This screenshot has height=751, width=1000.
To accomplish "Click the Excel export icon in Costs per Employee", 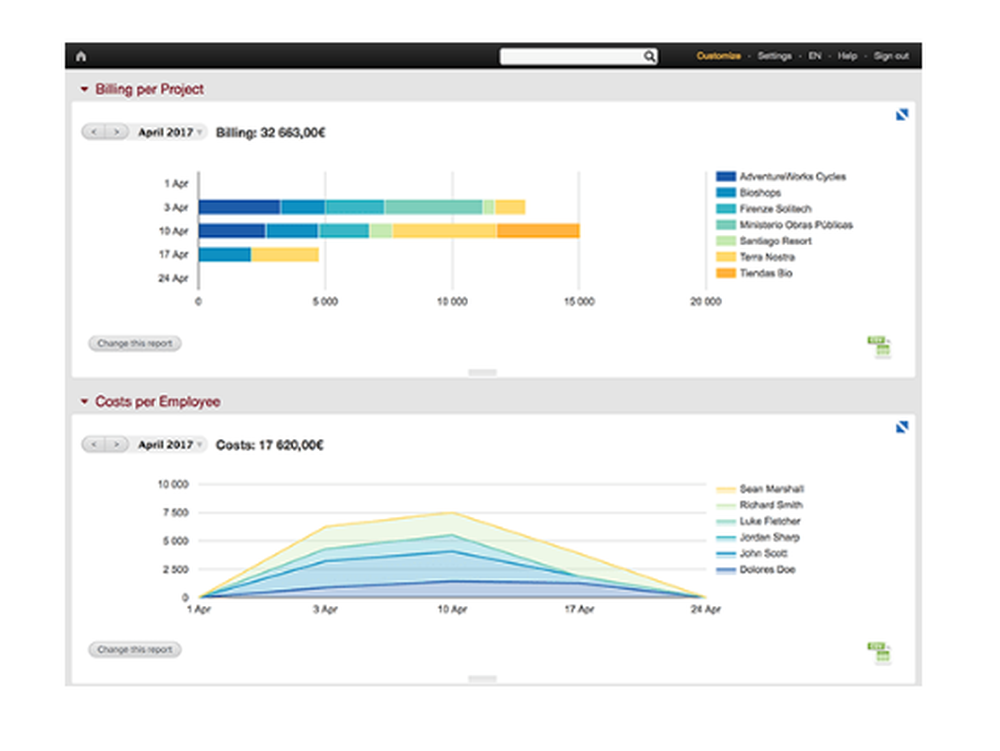I will pyautogui.click(x=877, y=651).
